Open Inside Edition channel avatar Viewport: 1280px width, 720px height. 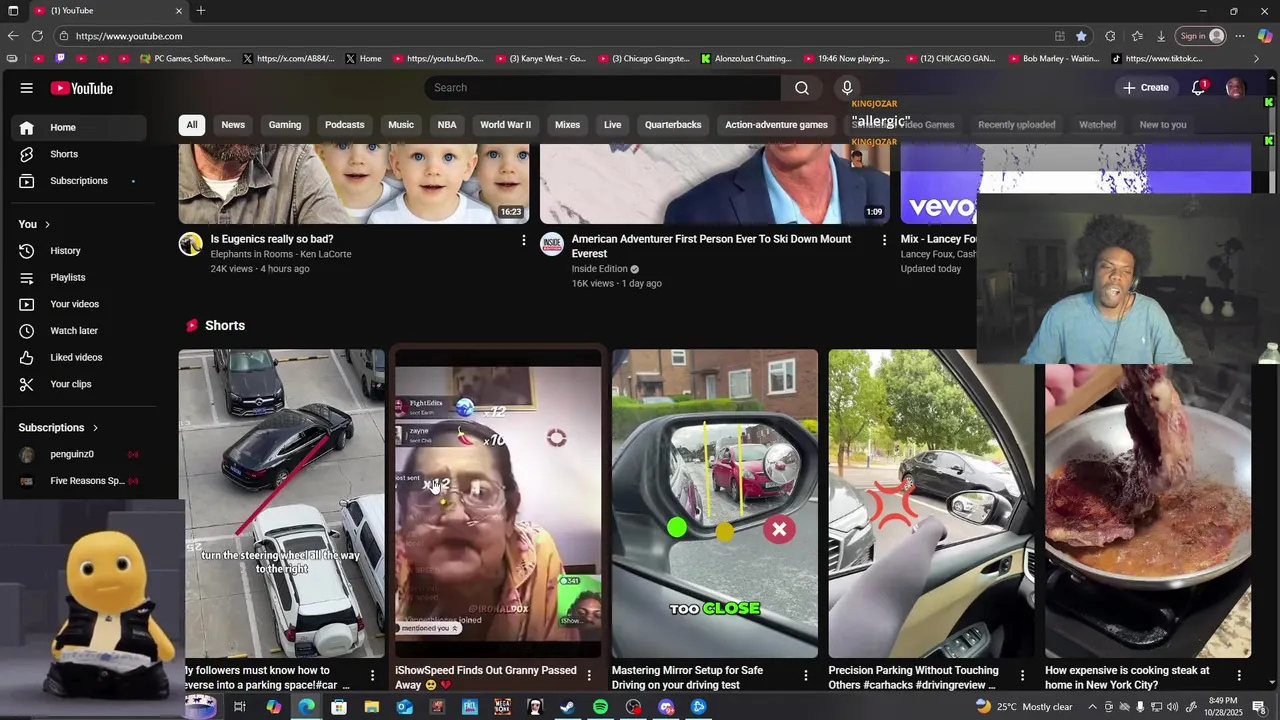click(x=552, y=244)
